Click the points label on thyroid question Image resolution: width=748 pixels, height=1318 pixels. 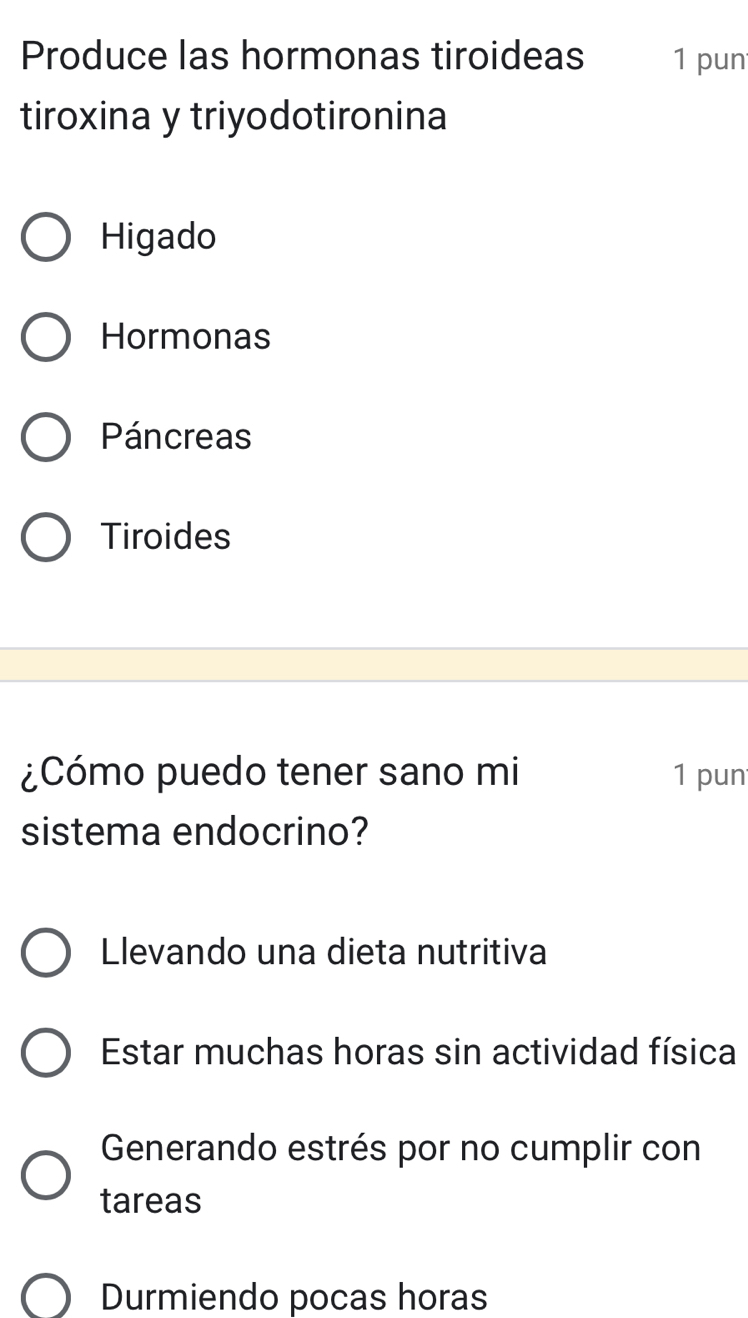[709, 59]
